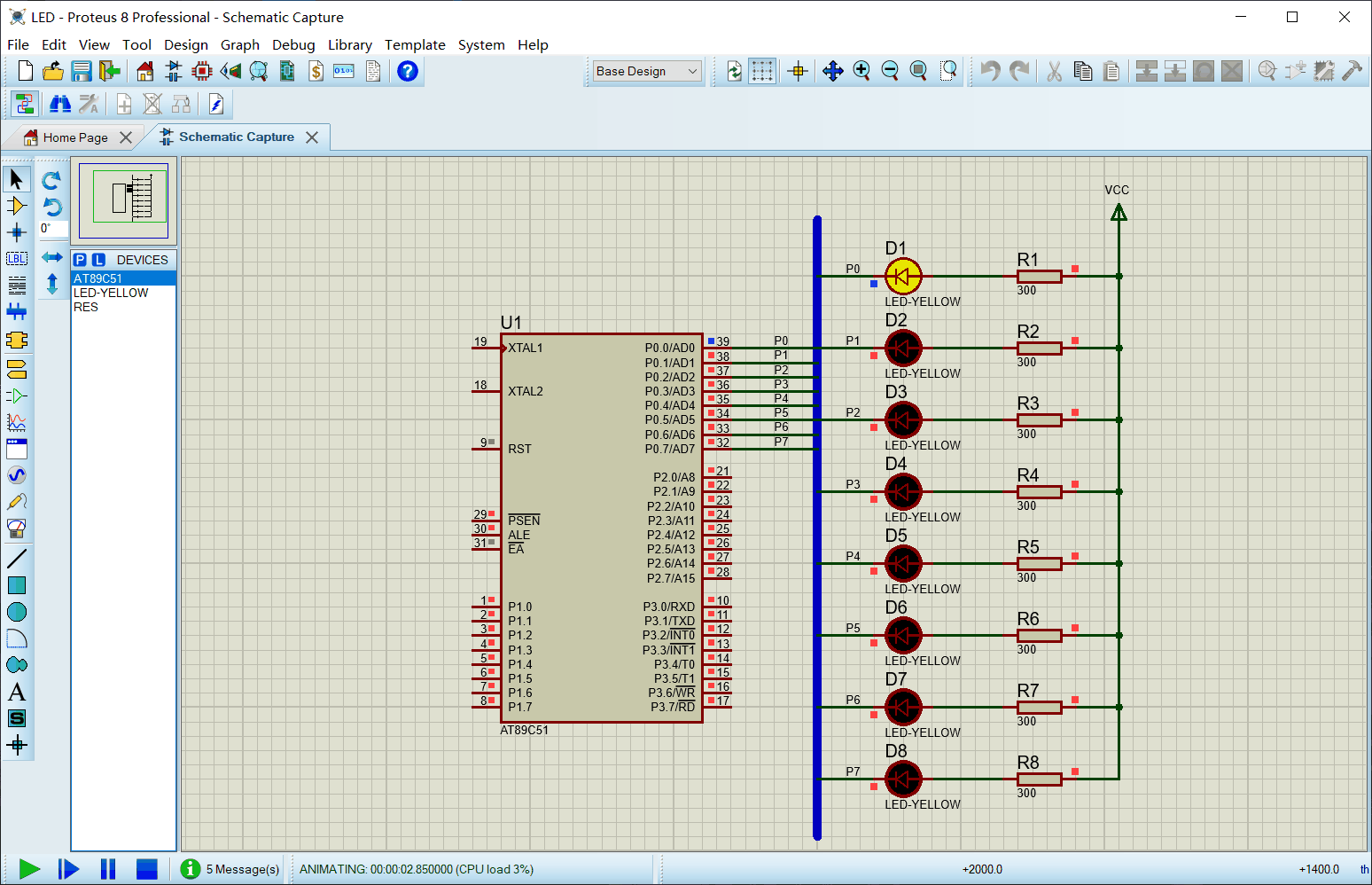Select the Graph mode tool

[x=16, y=422]
